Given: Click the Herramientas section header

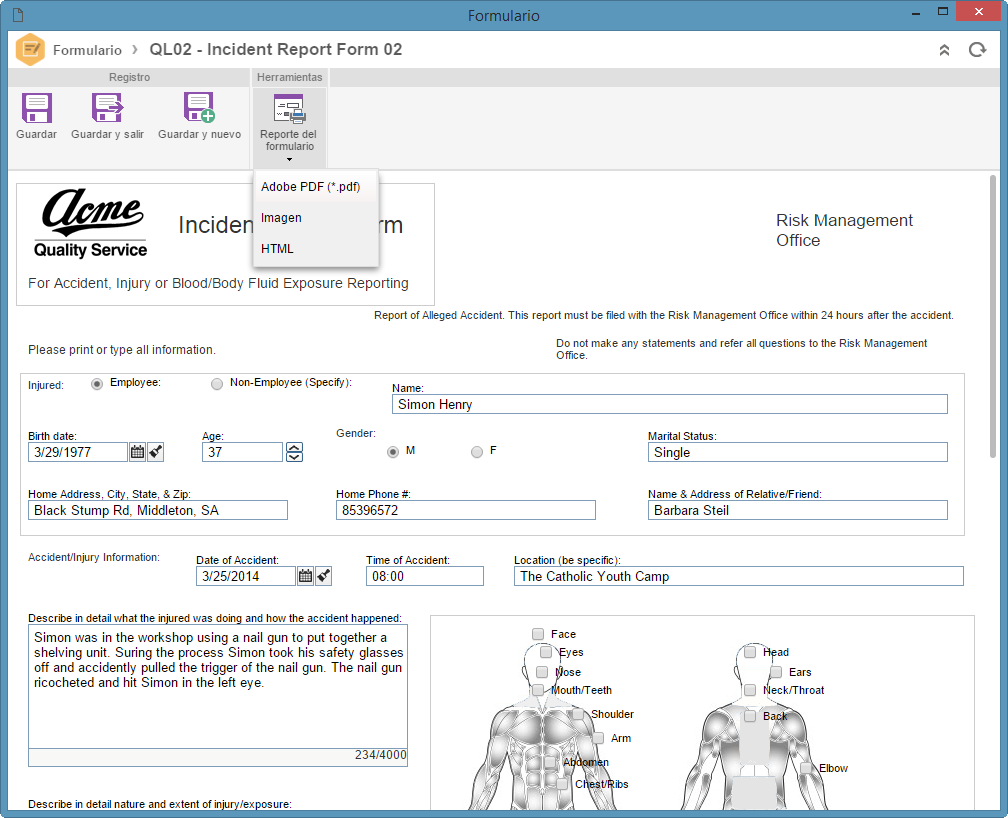Looking at the screenshot, I should pyautogui.click(x=289, y=77).
